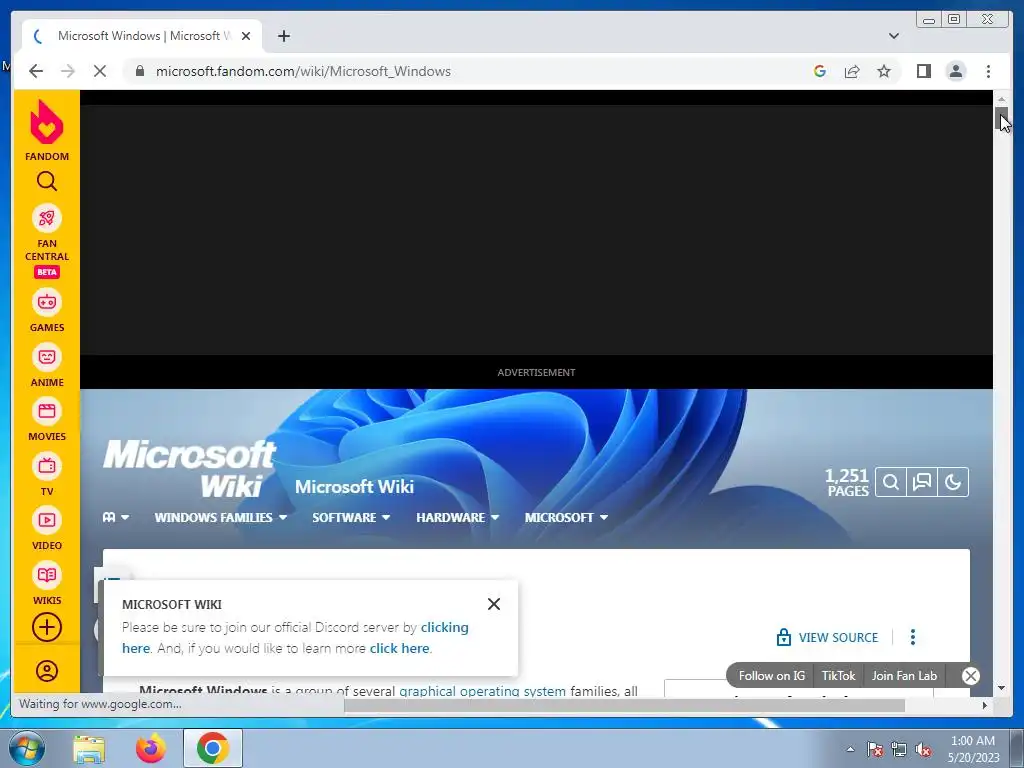Expand the Explore book-icon menu
This screenshot has width=1024, height=768.
tap(116, 517)
